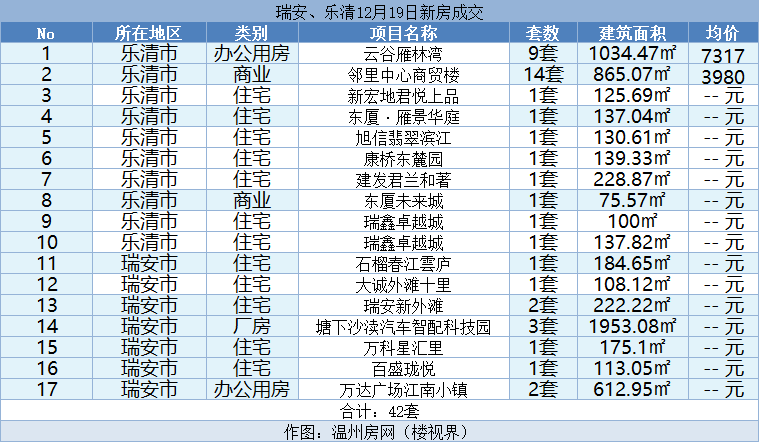The height and width of the screenshot is (442, 759).
Task: Click the title 瑞安、乐清12月19日新房成交
Action: [x=380, y=12]
